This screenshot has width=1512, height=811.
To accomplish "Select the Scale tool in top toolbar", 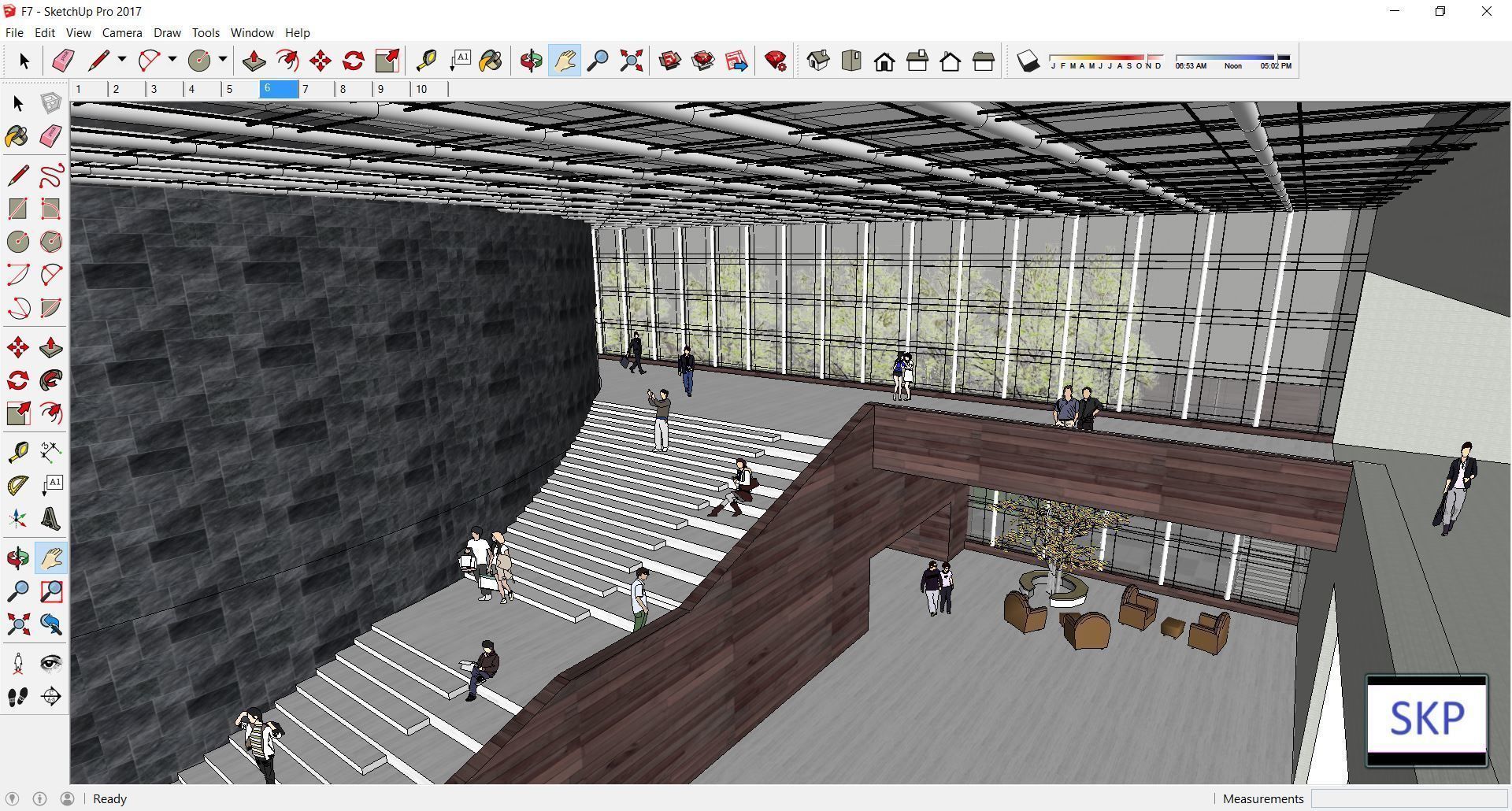I will click(x=387, y=61).
